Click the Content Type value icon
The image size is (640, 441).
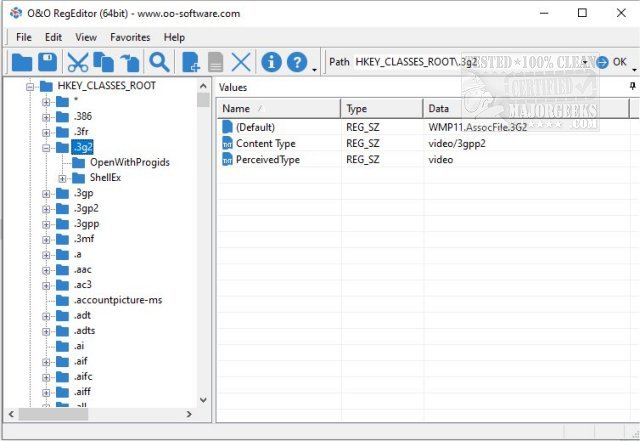click(227, 143)
